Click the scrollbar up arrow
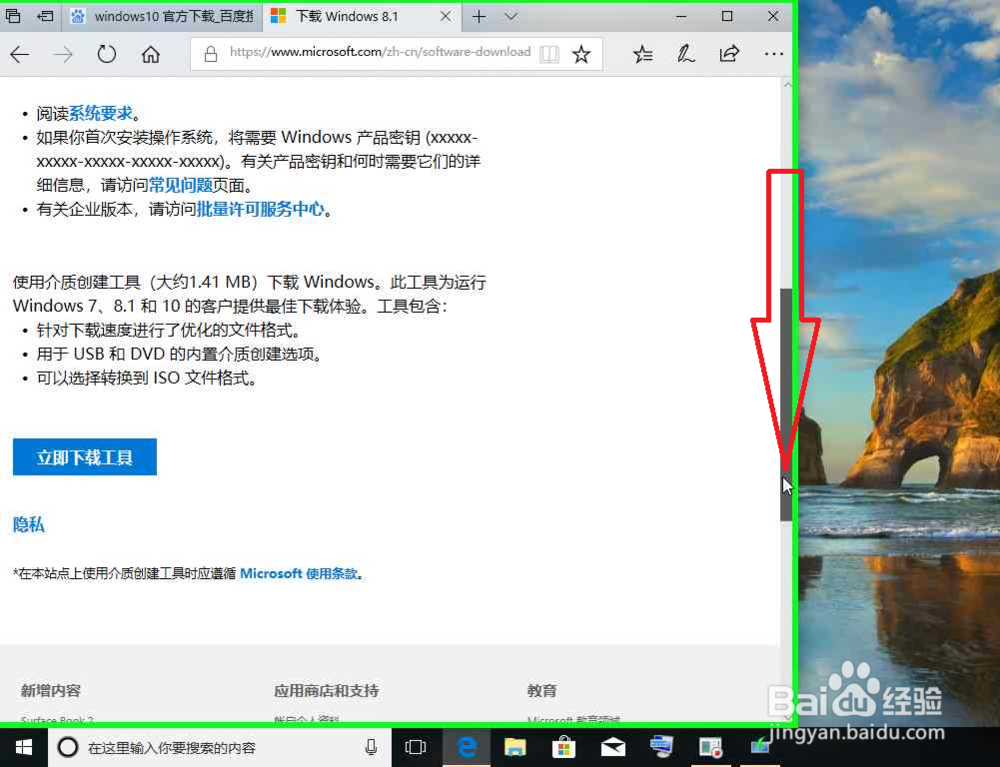 point(786,85)
